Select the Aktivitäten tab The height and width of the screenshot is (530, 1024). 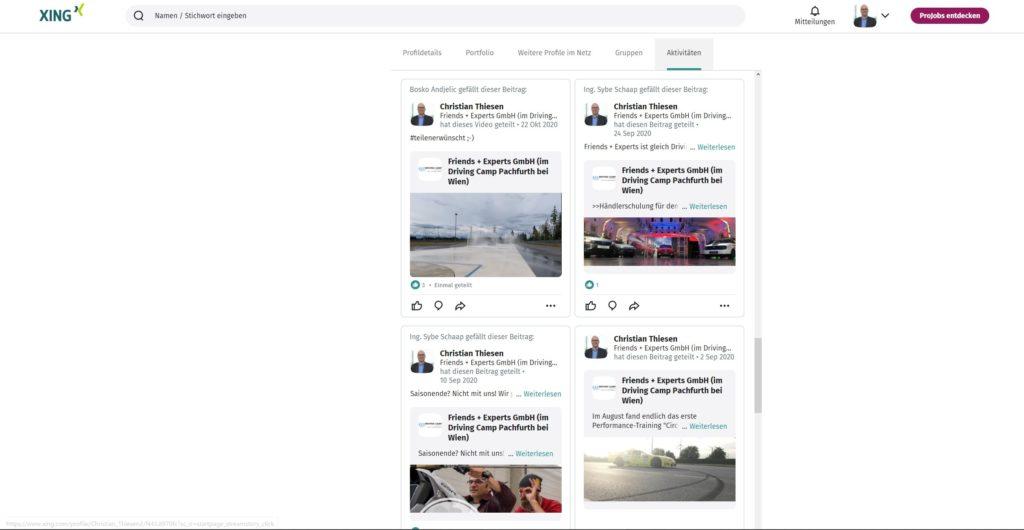(684, 53)
